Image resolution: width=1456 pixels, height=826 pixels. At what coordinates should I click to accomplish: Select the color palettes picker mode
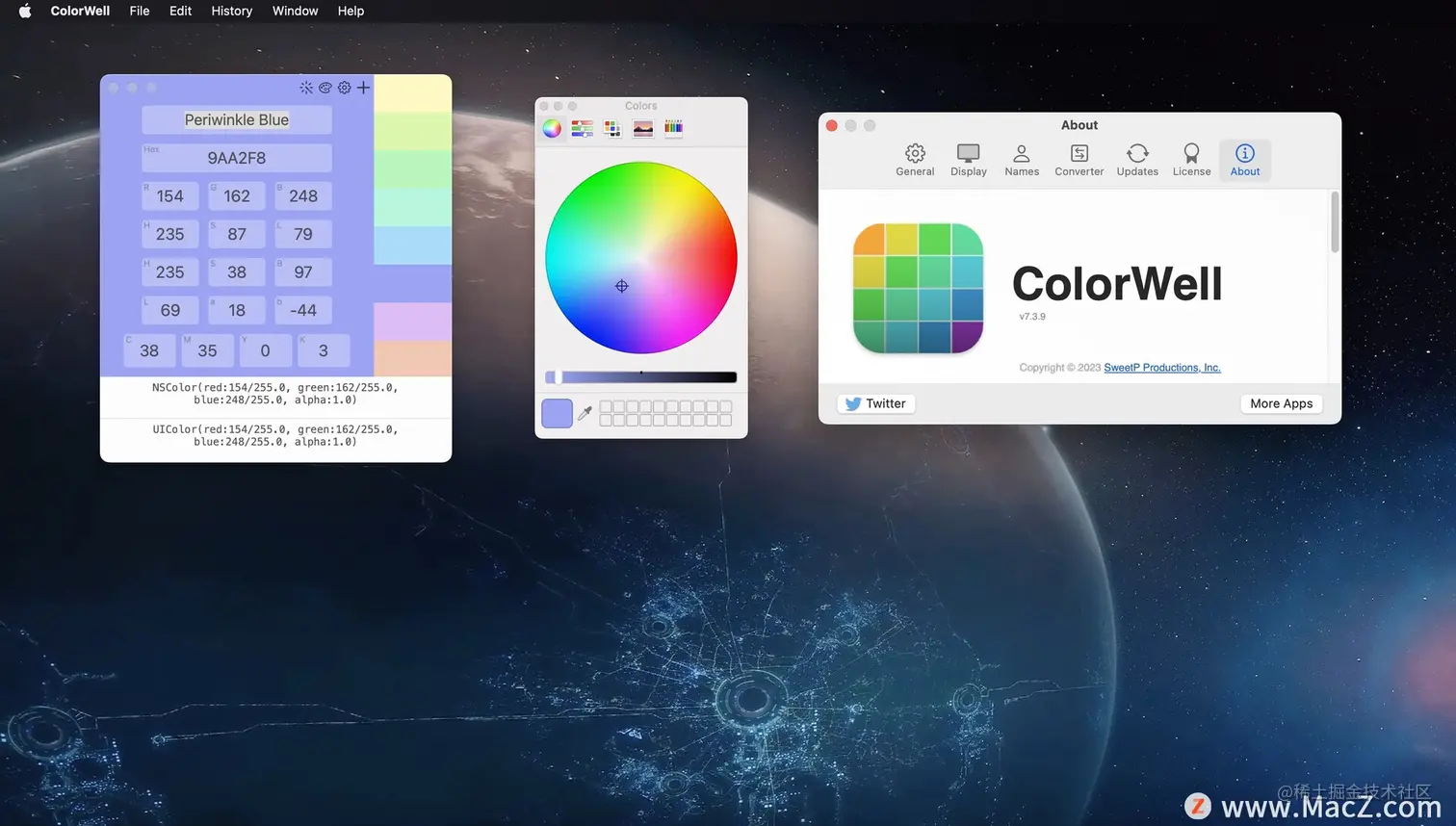[612, 128]
